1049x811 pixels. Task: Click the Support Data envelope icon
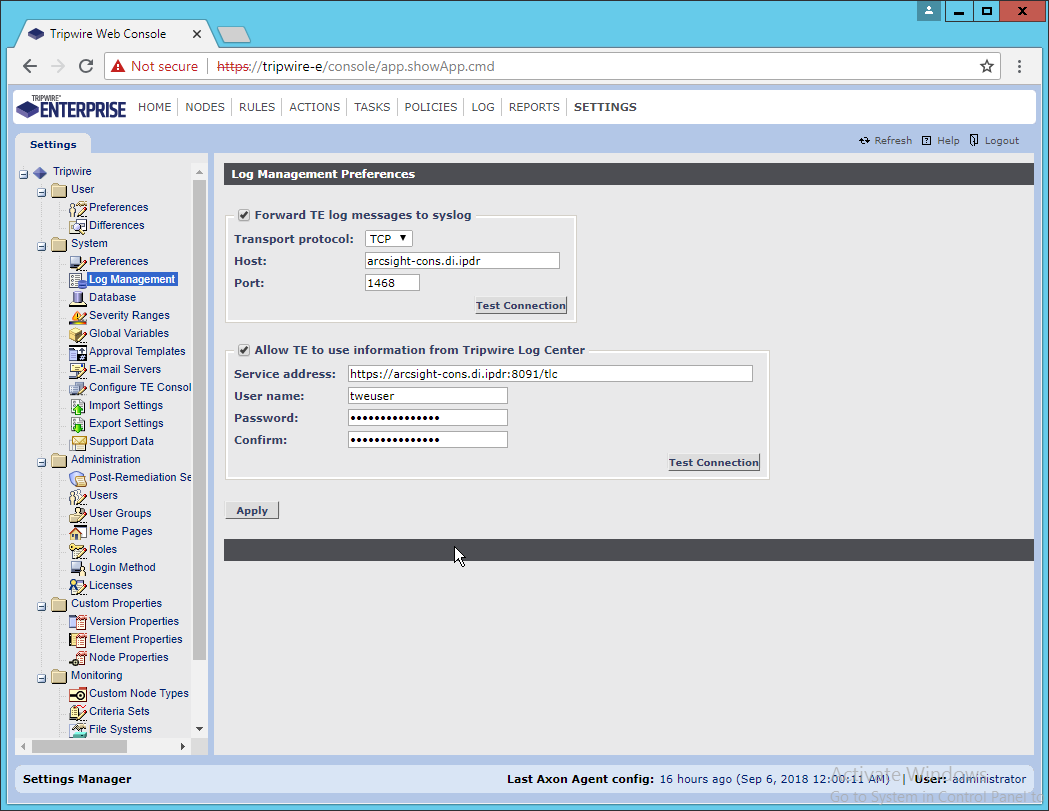click(78, 441)
